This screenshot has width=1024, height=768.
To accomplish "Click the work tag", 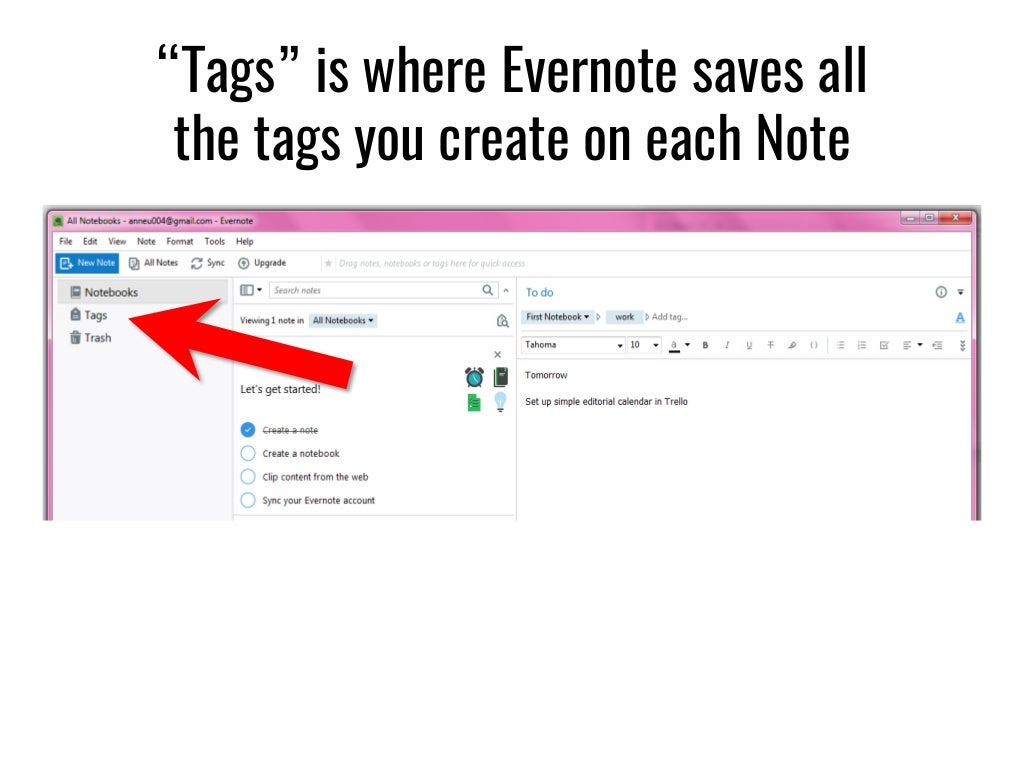I will click(624, 317).
